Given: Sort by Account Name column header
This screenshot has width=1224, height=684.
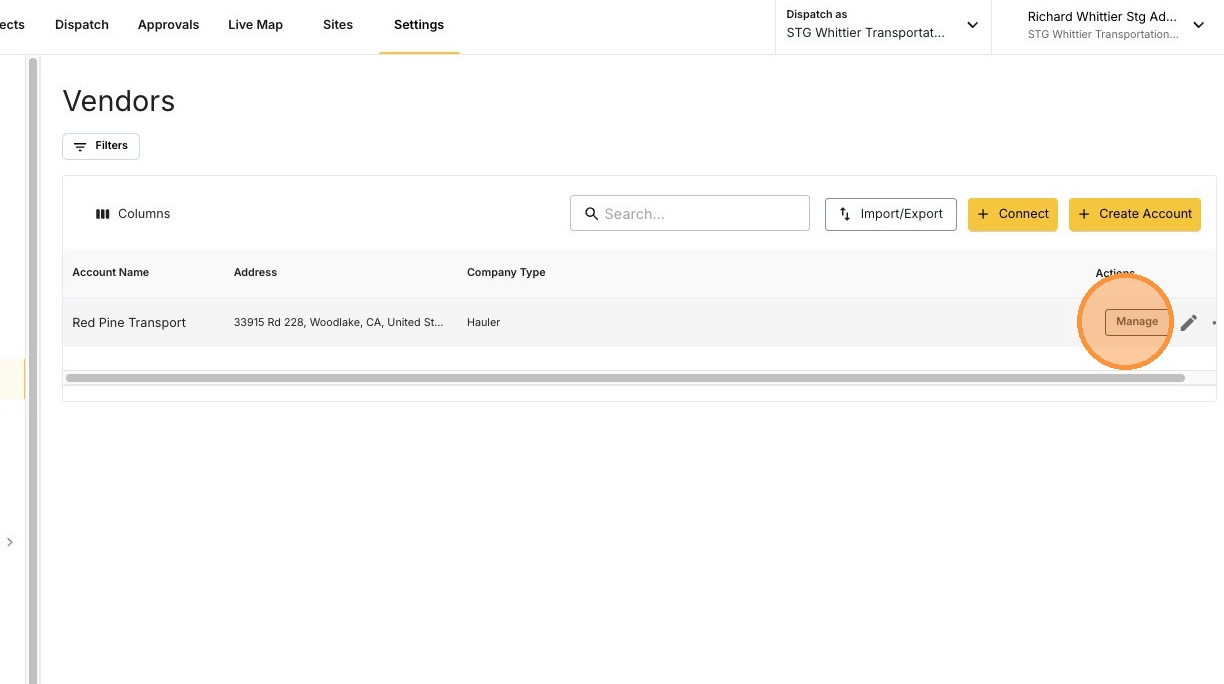Looking at the screenshot, I should point(111,272).
